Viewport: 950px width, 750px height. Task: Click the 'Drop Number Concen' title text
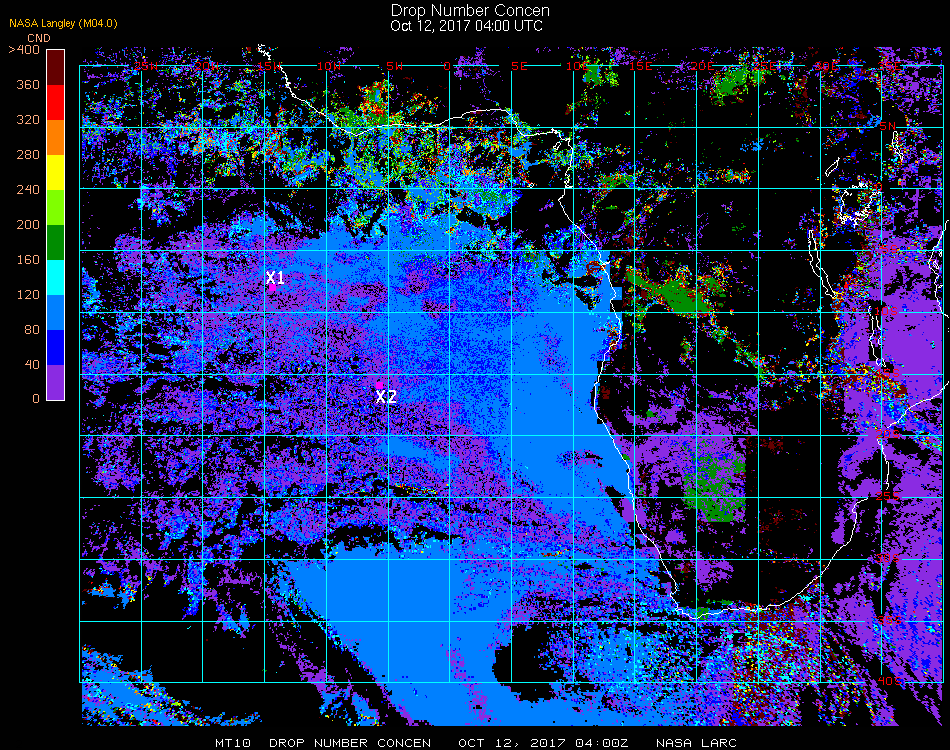(470, 10)
